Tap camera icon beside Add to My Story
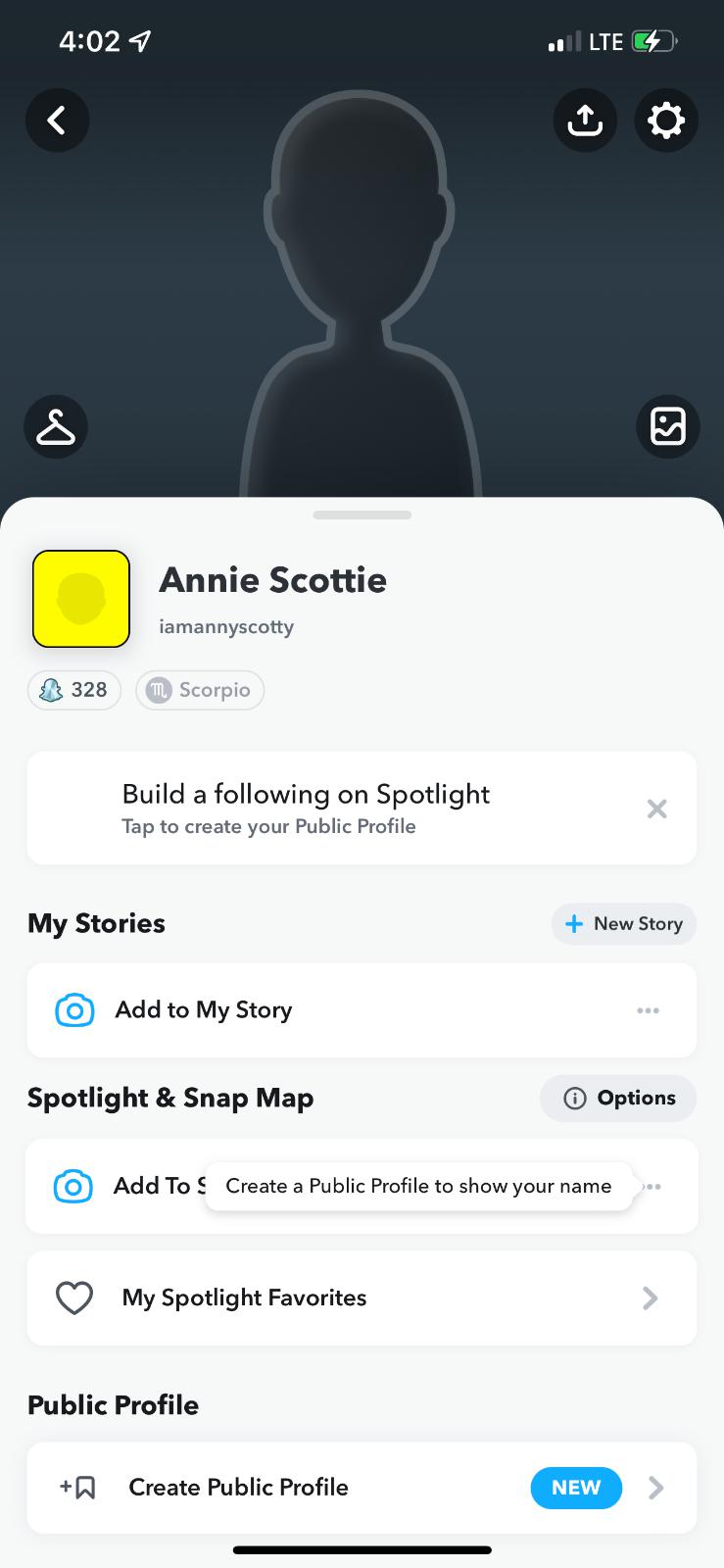This screenshot has height=1568, width=724. tap(74, 1009)
